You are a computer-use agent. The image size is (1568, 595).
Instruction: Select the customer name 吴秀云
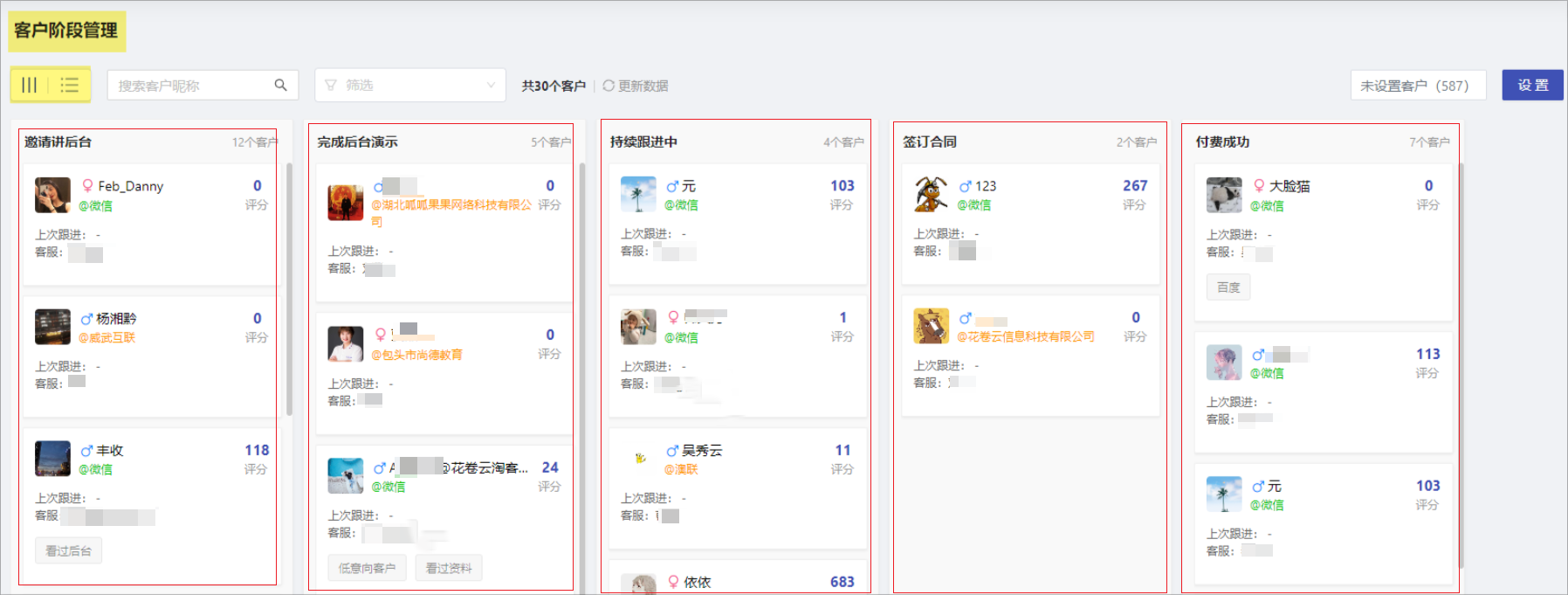coord(702,451)
